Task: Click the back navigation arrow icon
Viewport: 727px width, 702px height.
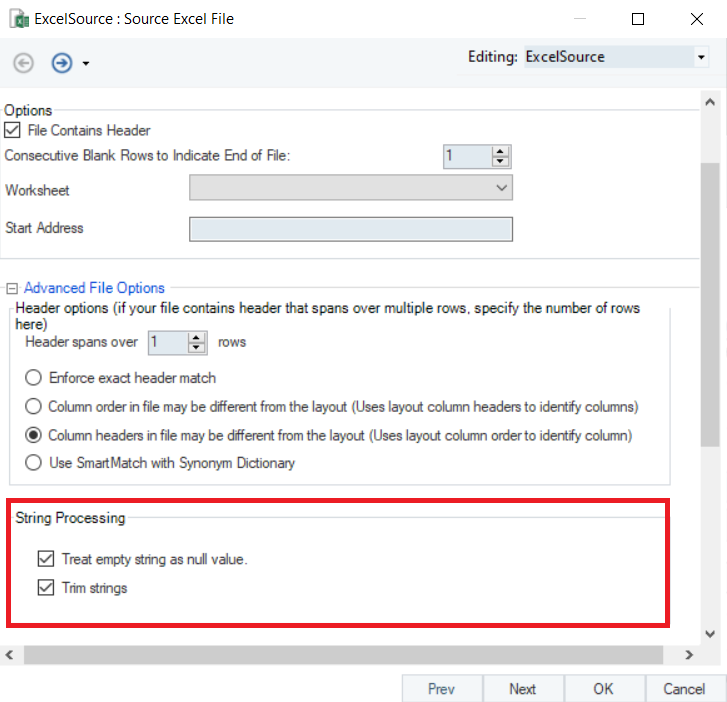Action: (23, 63)
